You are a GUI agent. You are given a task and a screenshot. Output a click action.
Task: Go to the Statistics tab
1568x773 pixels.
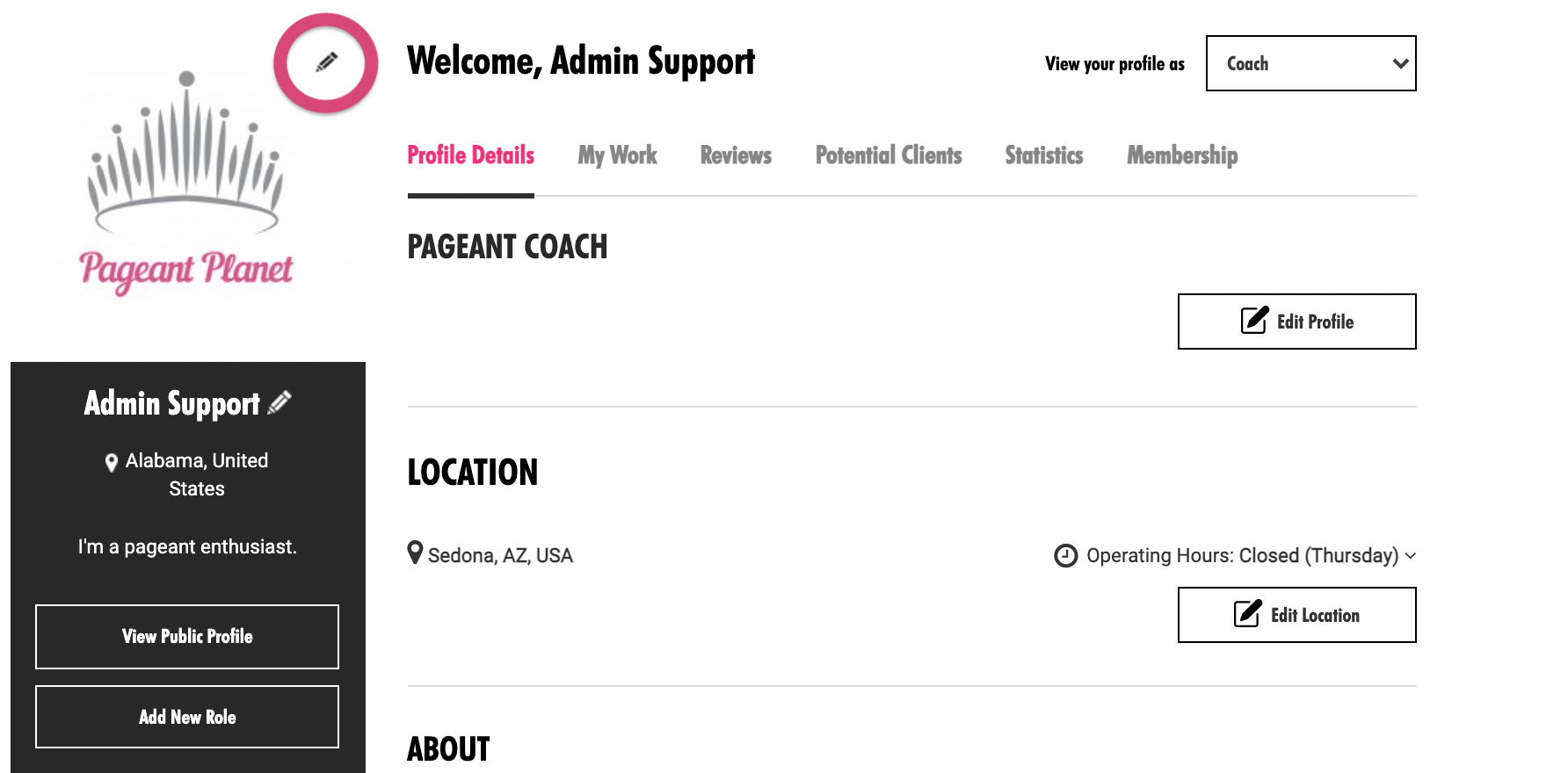(x=1044, y=155)
